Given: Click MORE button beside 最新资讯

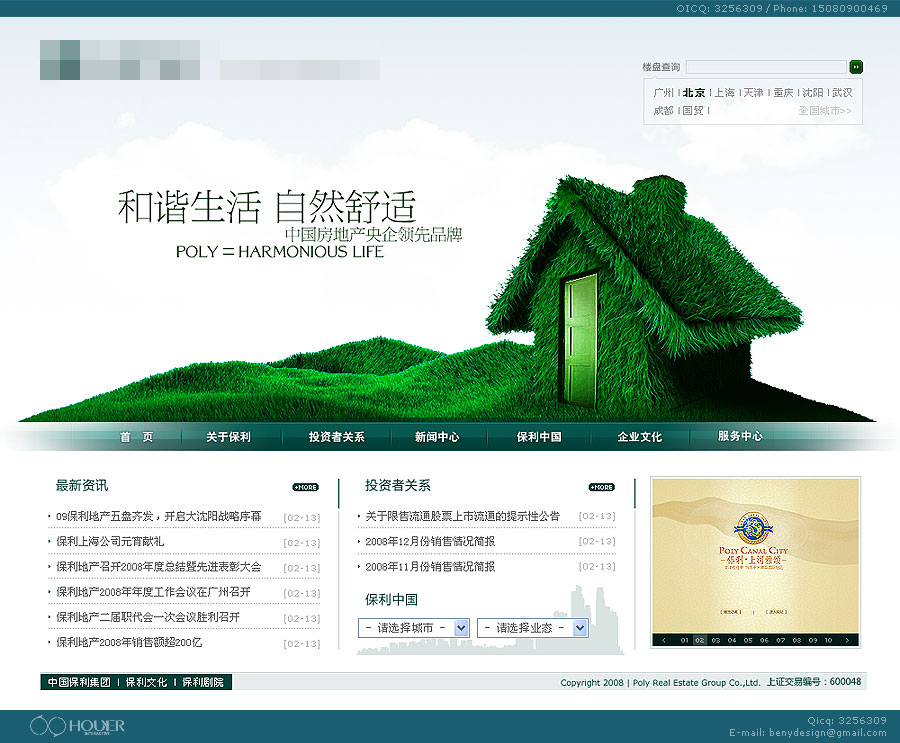Looking at the screenshot, I should (x=305, y=487).
